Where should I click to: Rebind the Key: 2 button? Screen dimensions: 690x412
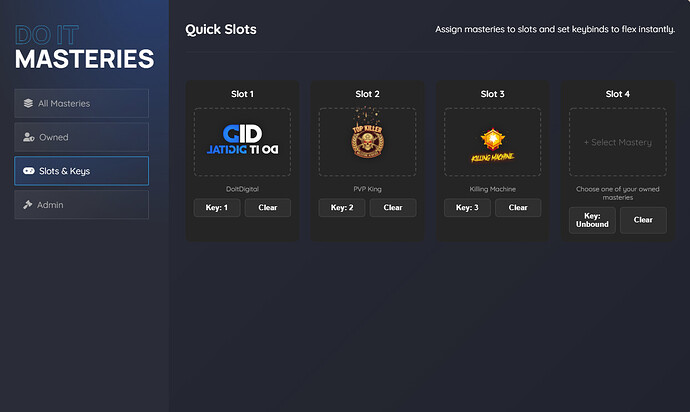point(342,207)
